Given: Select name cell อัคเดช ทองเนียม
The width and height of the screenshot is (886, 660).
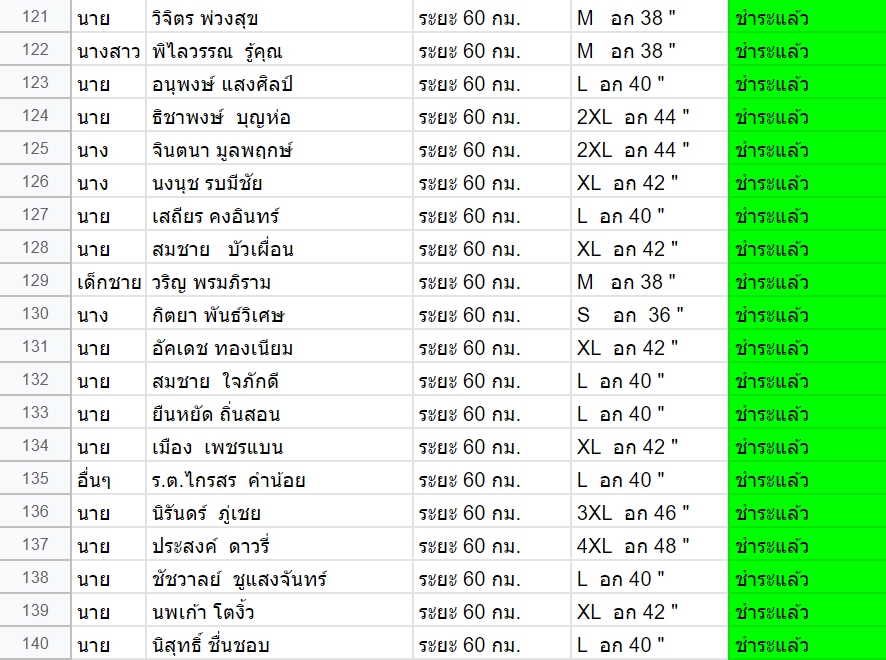Looking at the screenshot, I should click(279, 346).
